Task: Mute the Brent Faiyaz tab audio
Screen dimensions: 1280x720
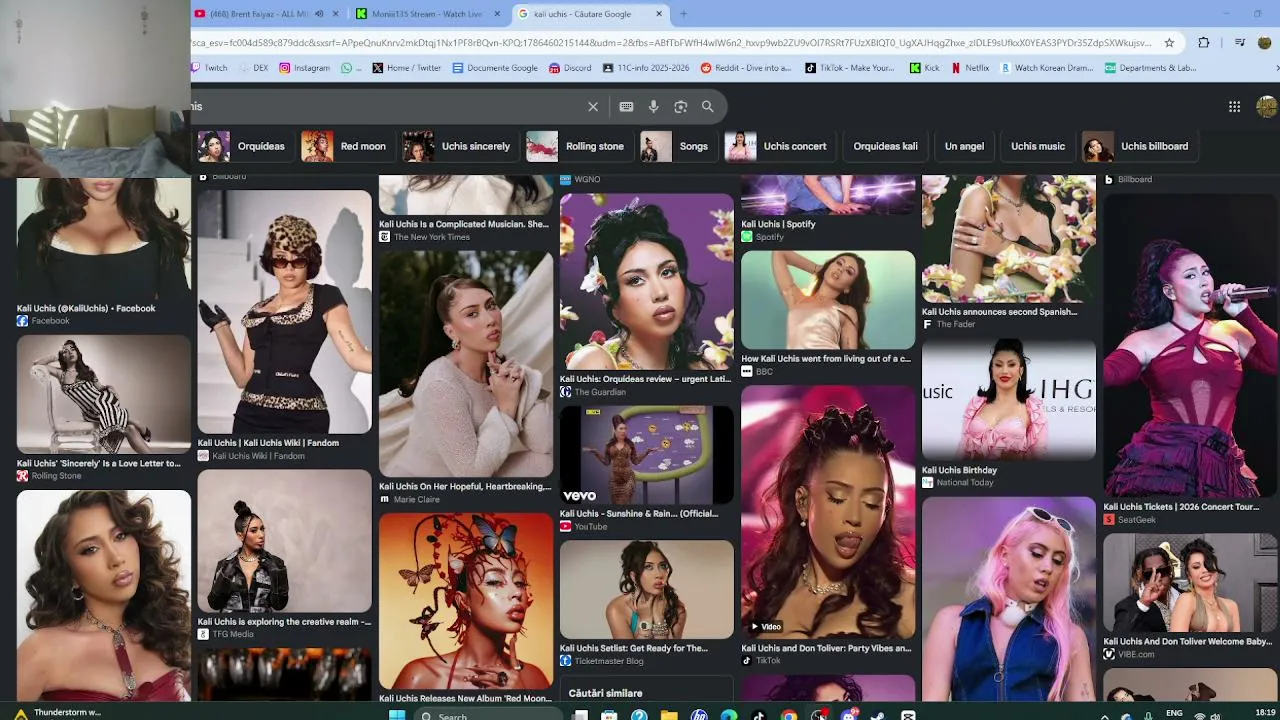Action: (319, 14)
